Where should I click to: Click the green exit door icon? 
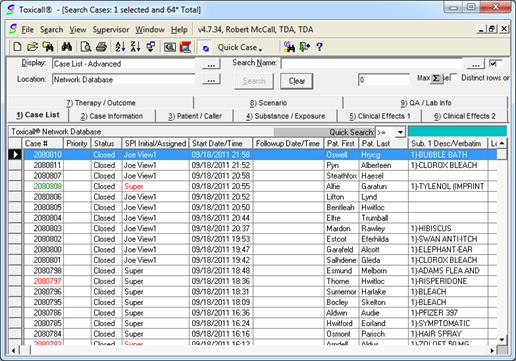click(x=305, y=47)
